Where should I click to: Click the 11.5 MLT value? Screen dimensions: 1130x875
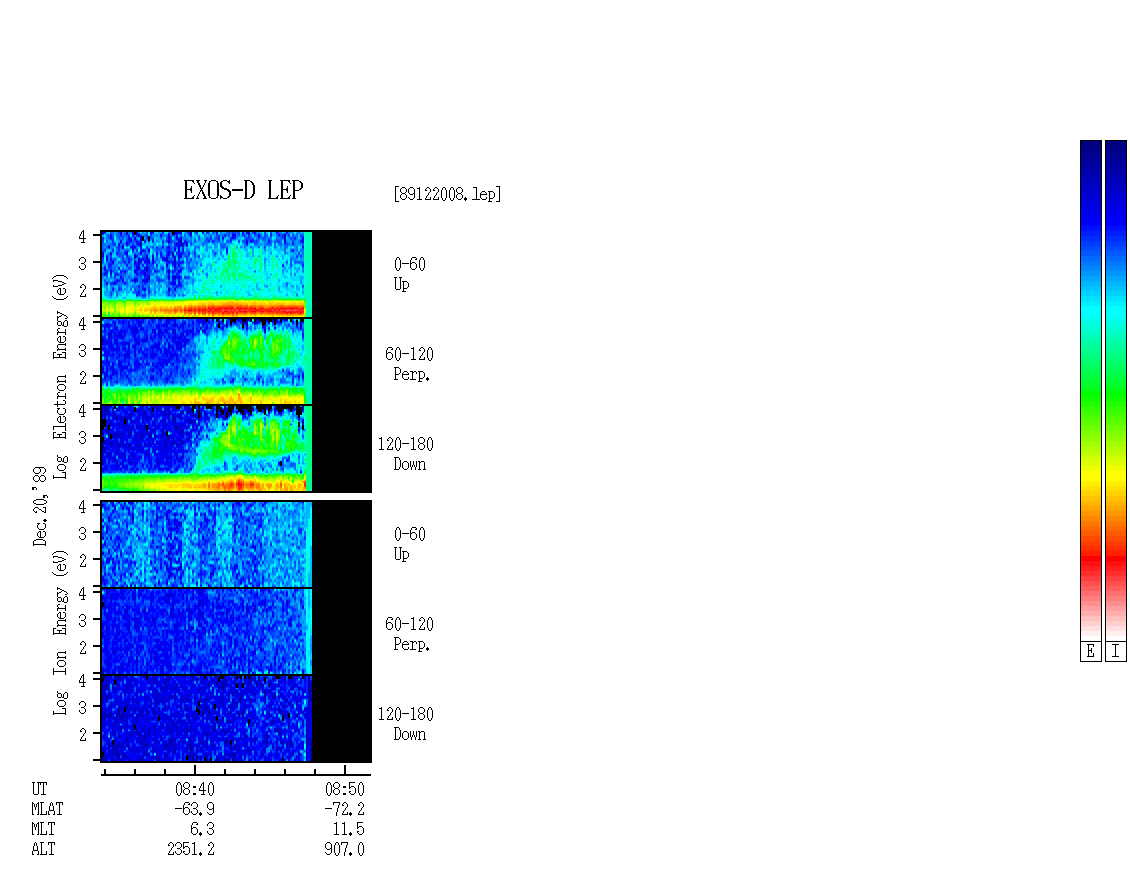(x=349, y=830)
